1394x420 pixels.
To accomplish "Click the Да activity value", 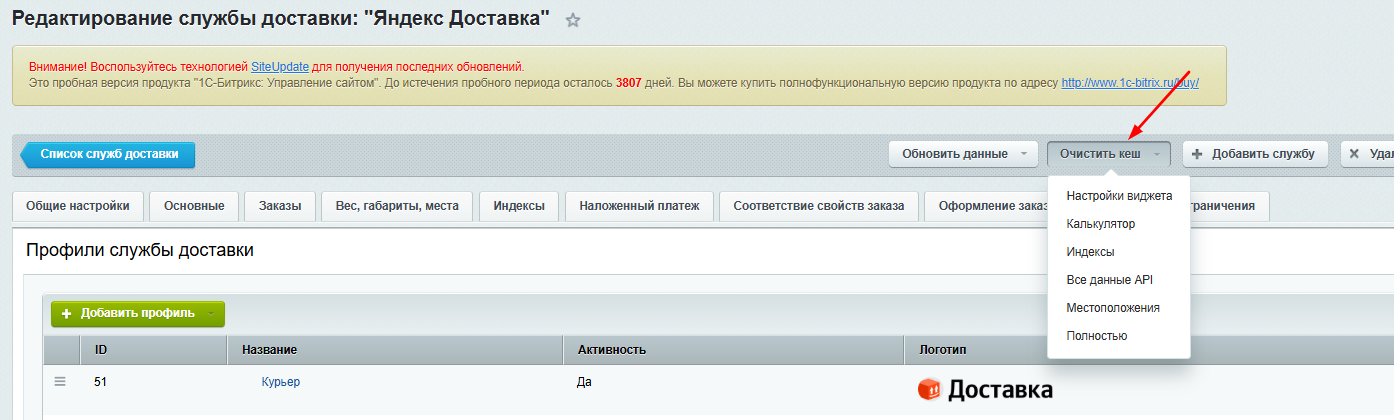I will [x=585, y=382].
